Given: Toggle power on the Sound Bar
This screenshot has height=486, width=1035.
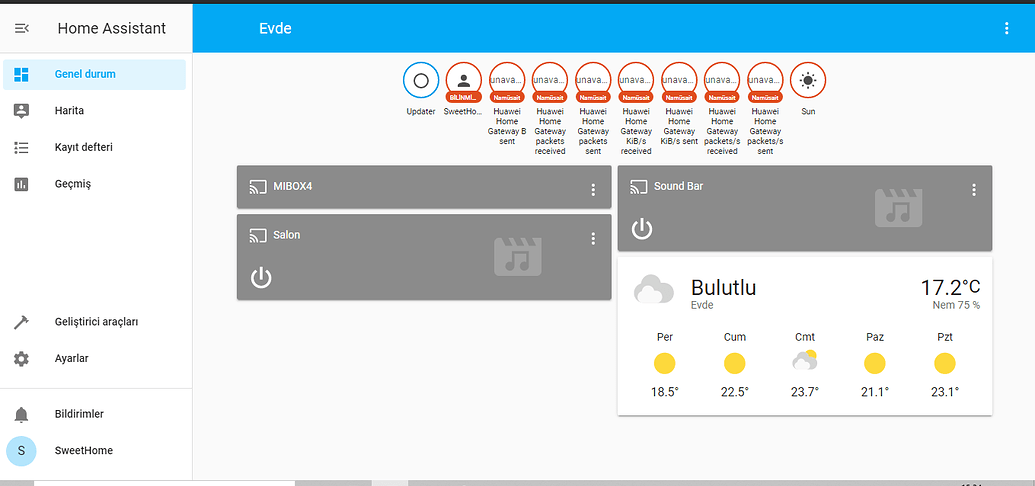Looking at the screenshot, I should click(x=642, y=229).
